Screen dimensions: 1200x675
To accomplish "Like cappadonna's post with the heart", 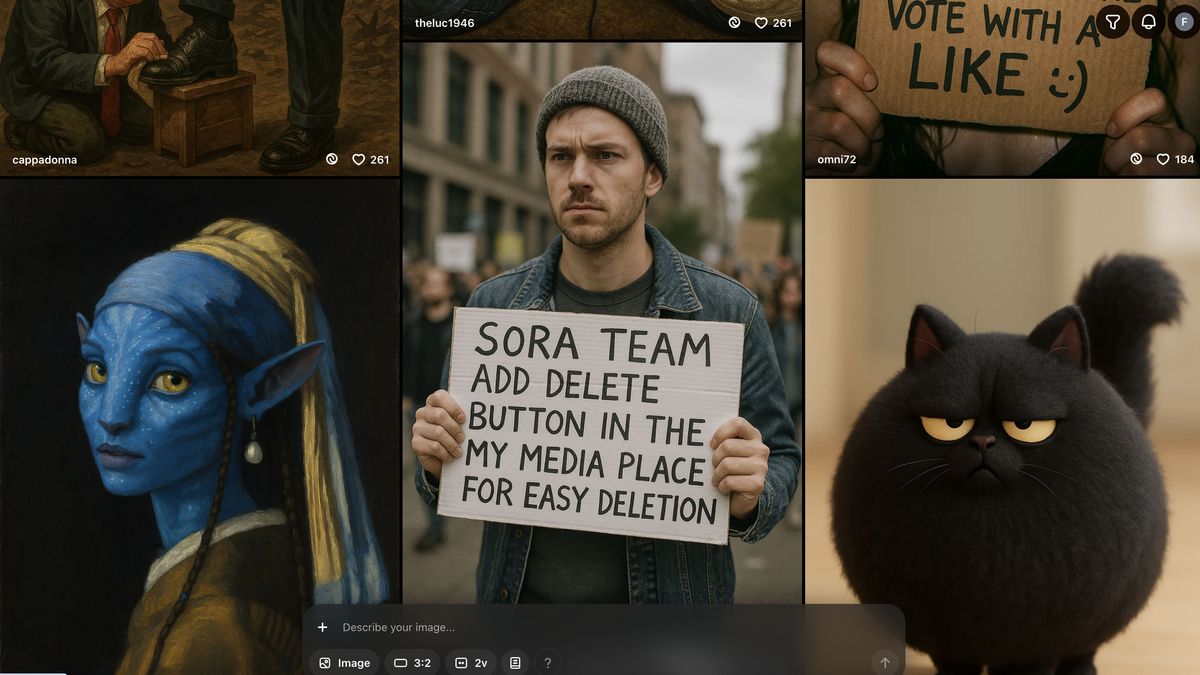I will [x=359, y=159].
